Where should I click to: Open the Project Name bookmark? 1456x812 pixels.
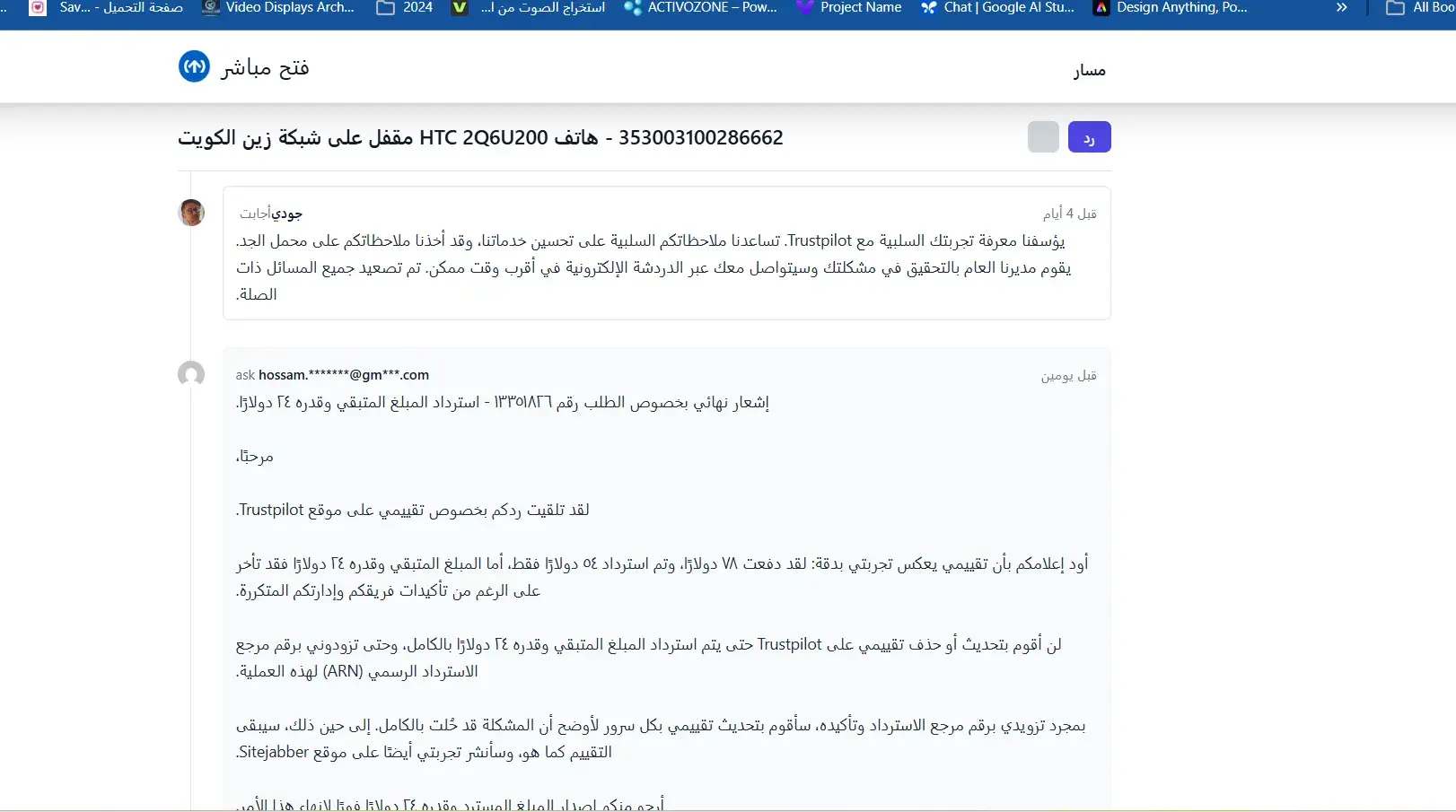click(x=848, y=7)
